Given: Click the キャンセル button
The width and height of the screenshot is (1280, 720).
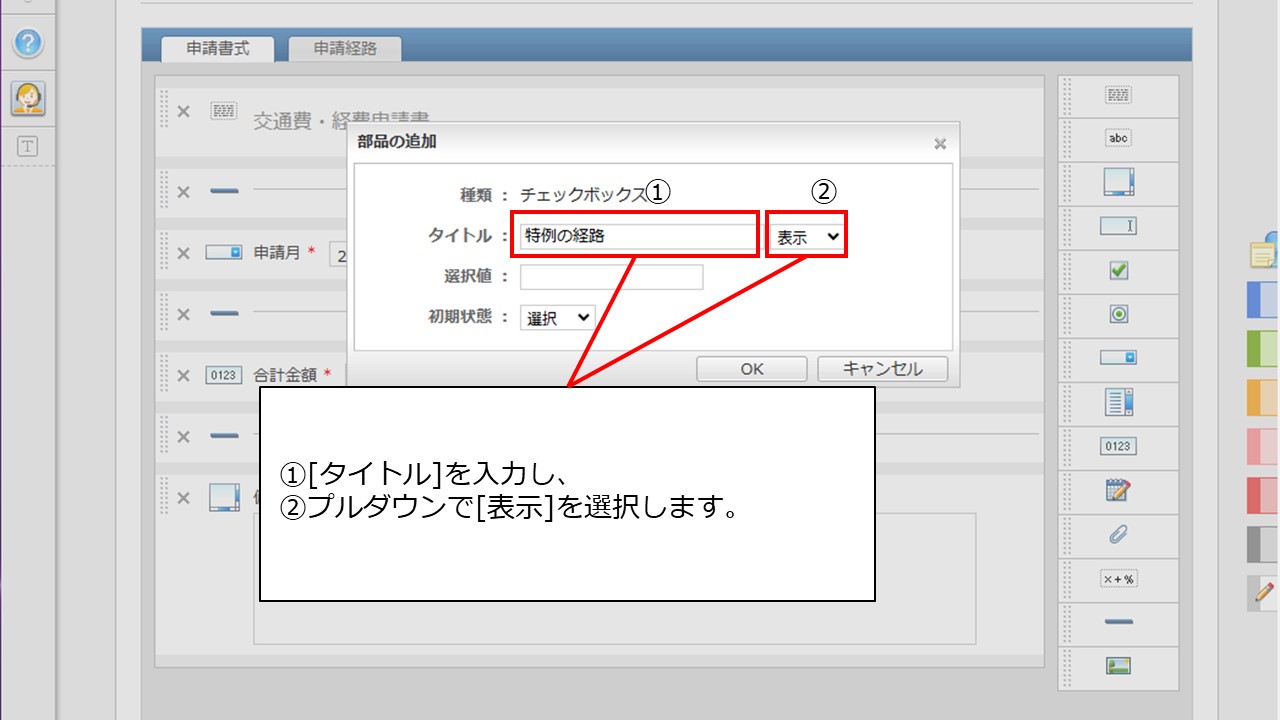Looking at the screenshot, I should pos(882,369).
